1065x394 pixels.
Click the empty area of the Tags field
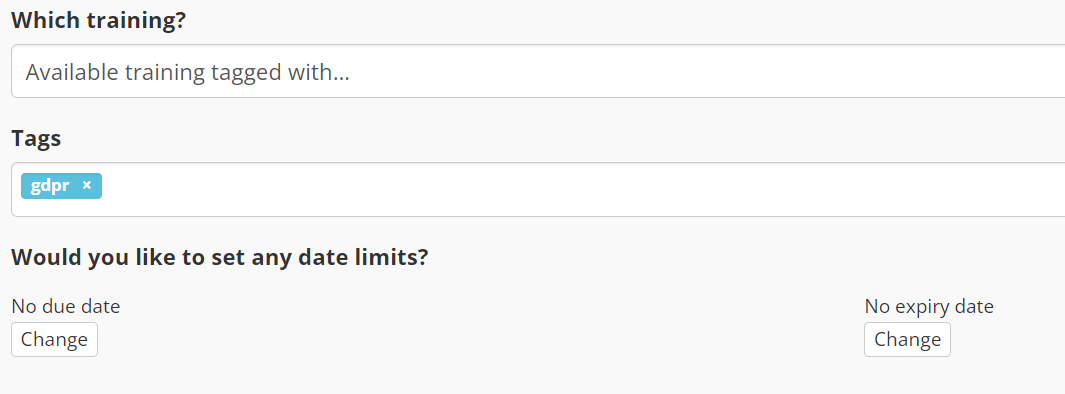click(584, 190)
